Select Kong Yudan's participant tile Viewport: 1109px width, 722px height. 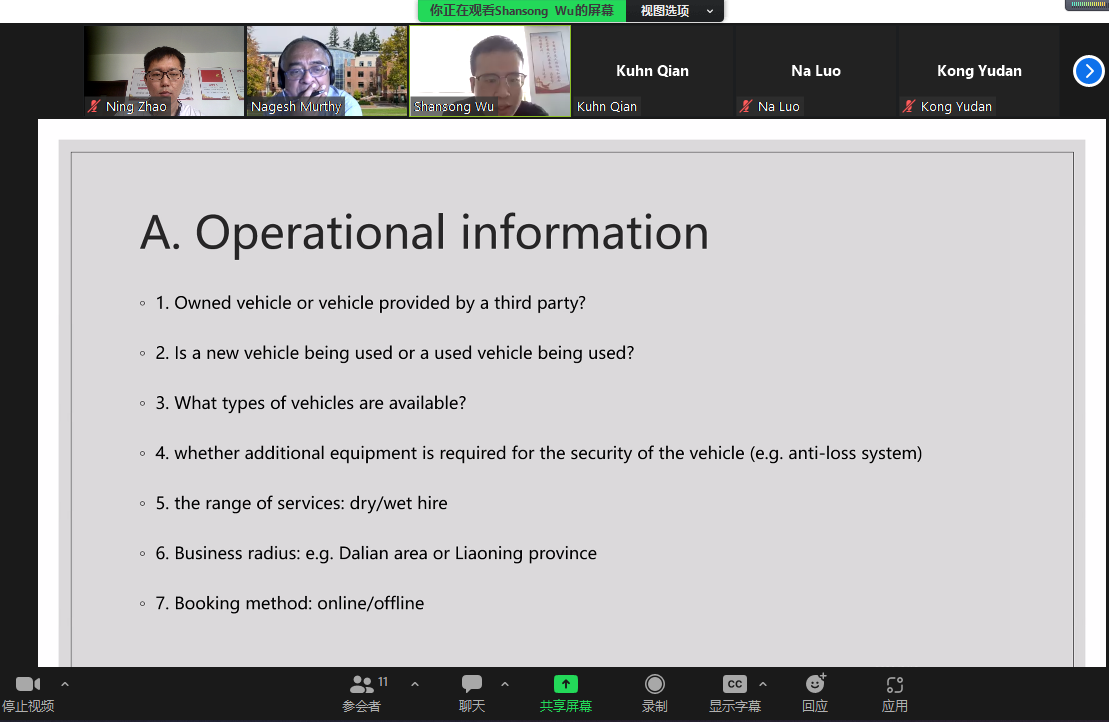tap(979, 71)
